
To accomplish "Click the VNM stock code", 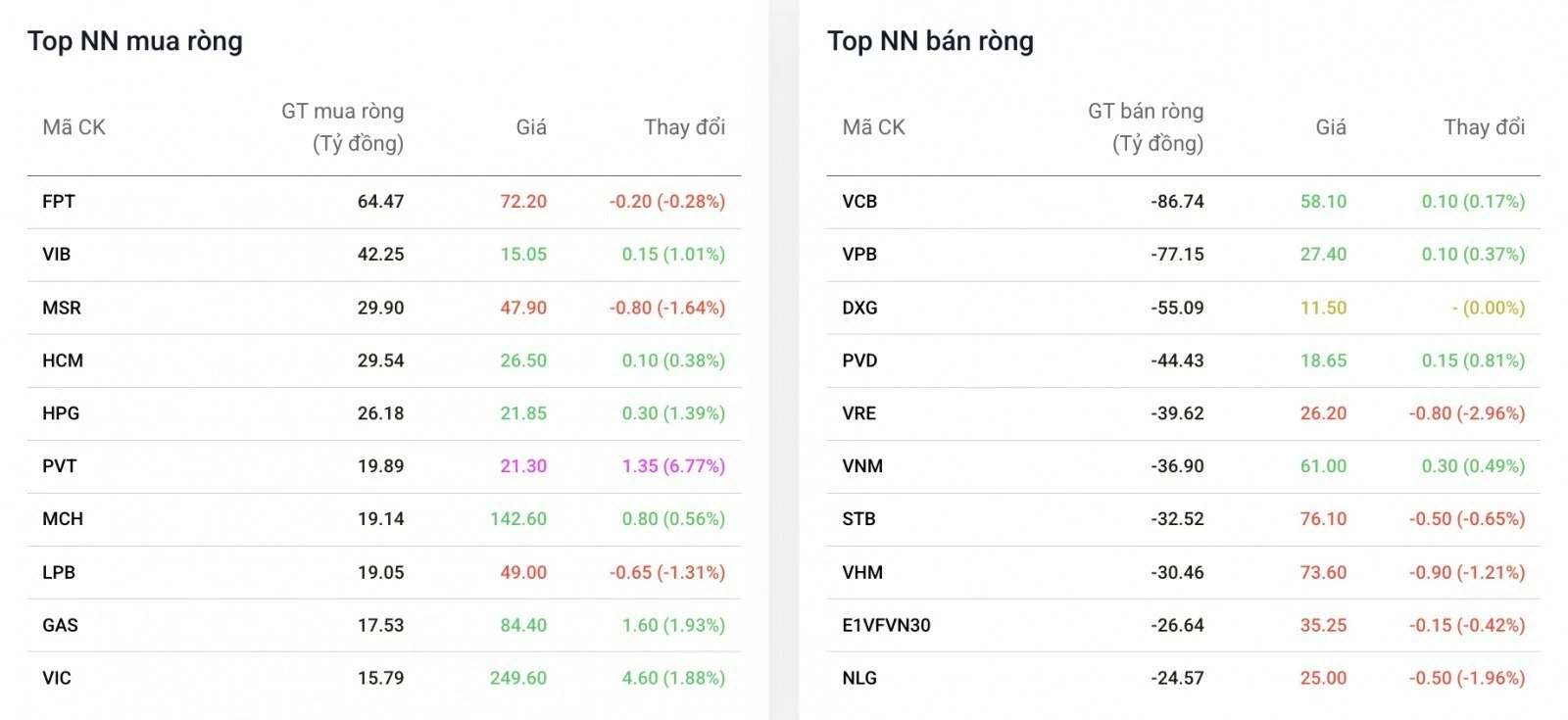I will [862, 466].
